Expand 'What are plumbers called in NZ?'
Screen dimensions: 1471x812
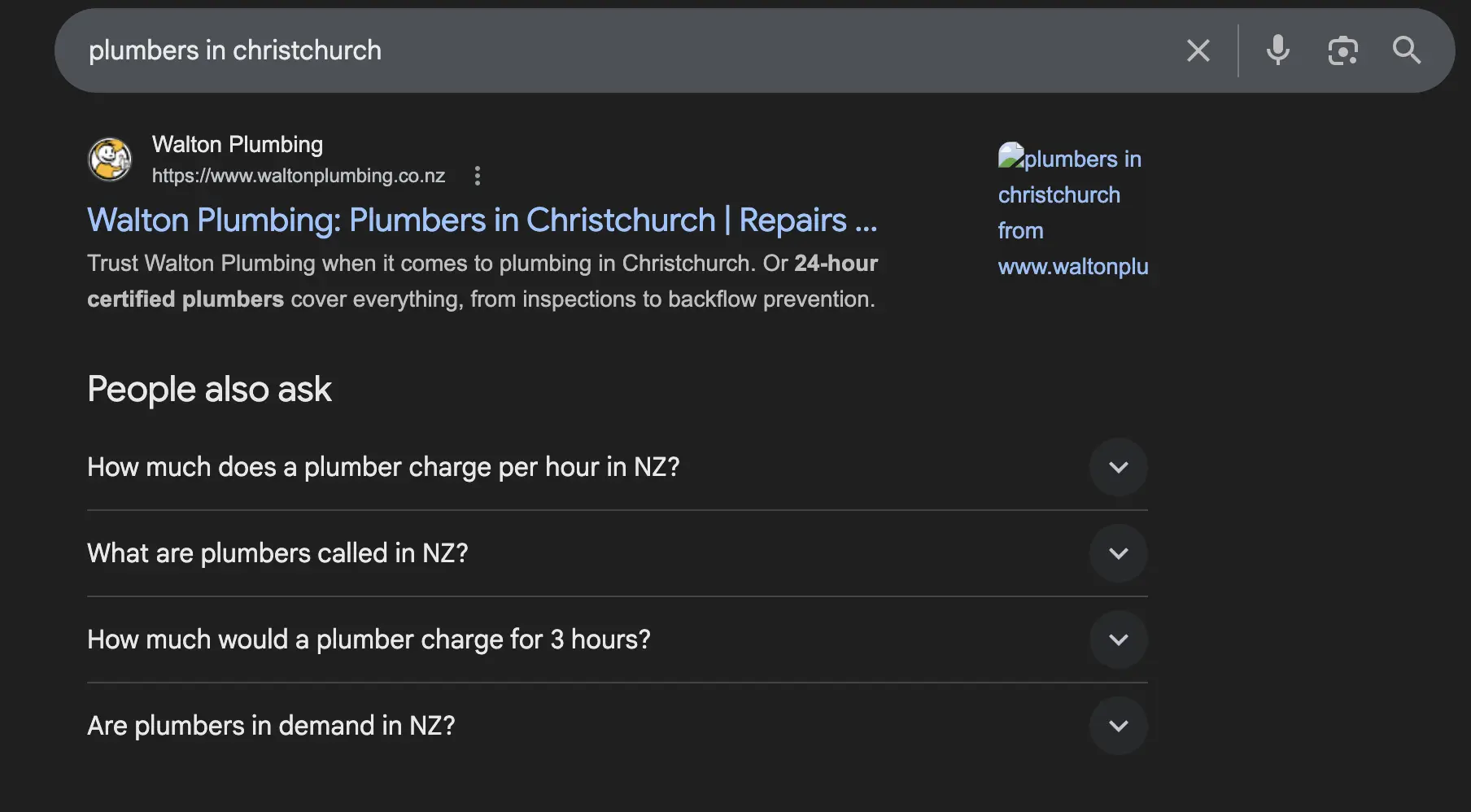[x=1118, y=553]
